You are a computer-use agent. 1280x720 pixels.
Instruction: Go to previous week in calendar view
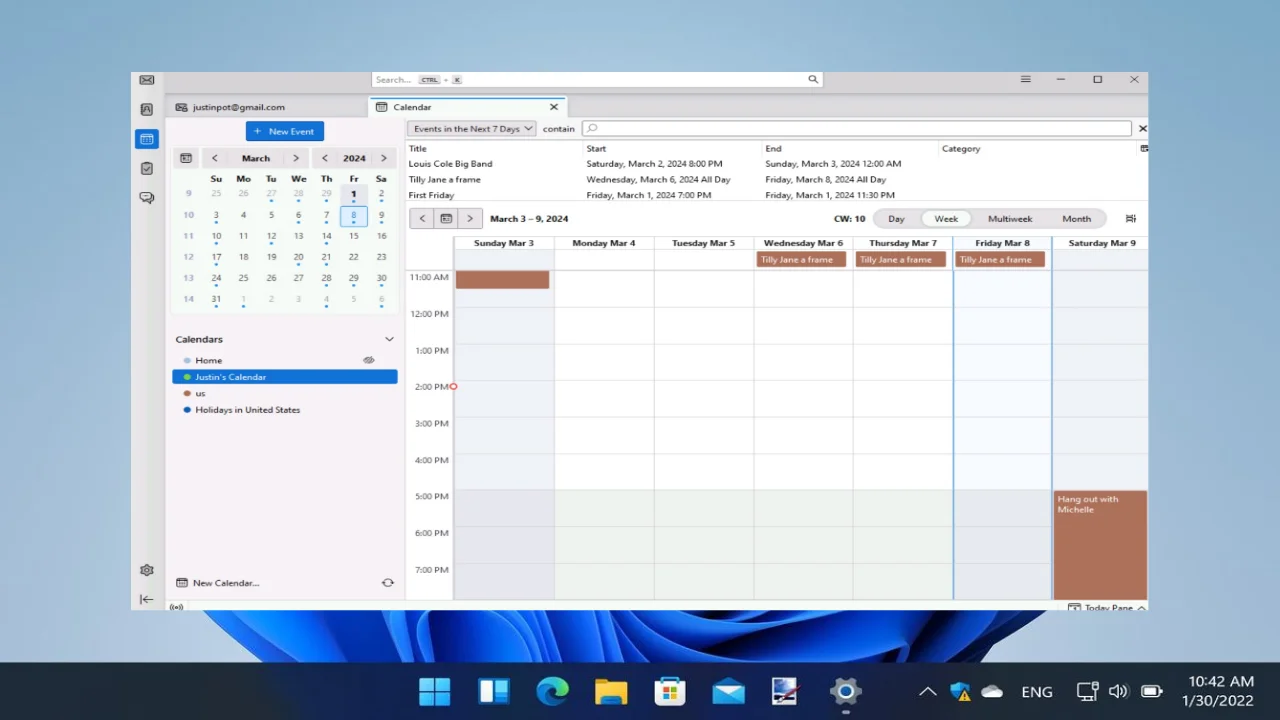point(422,218)
